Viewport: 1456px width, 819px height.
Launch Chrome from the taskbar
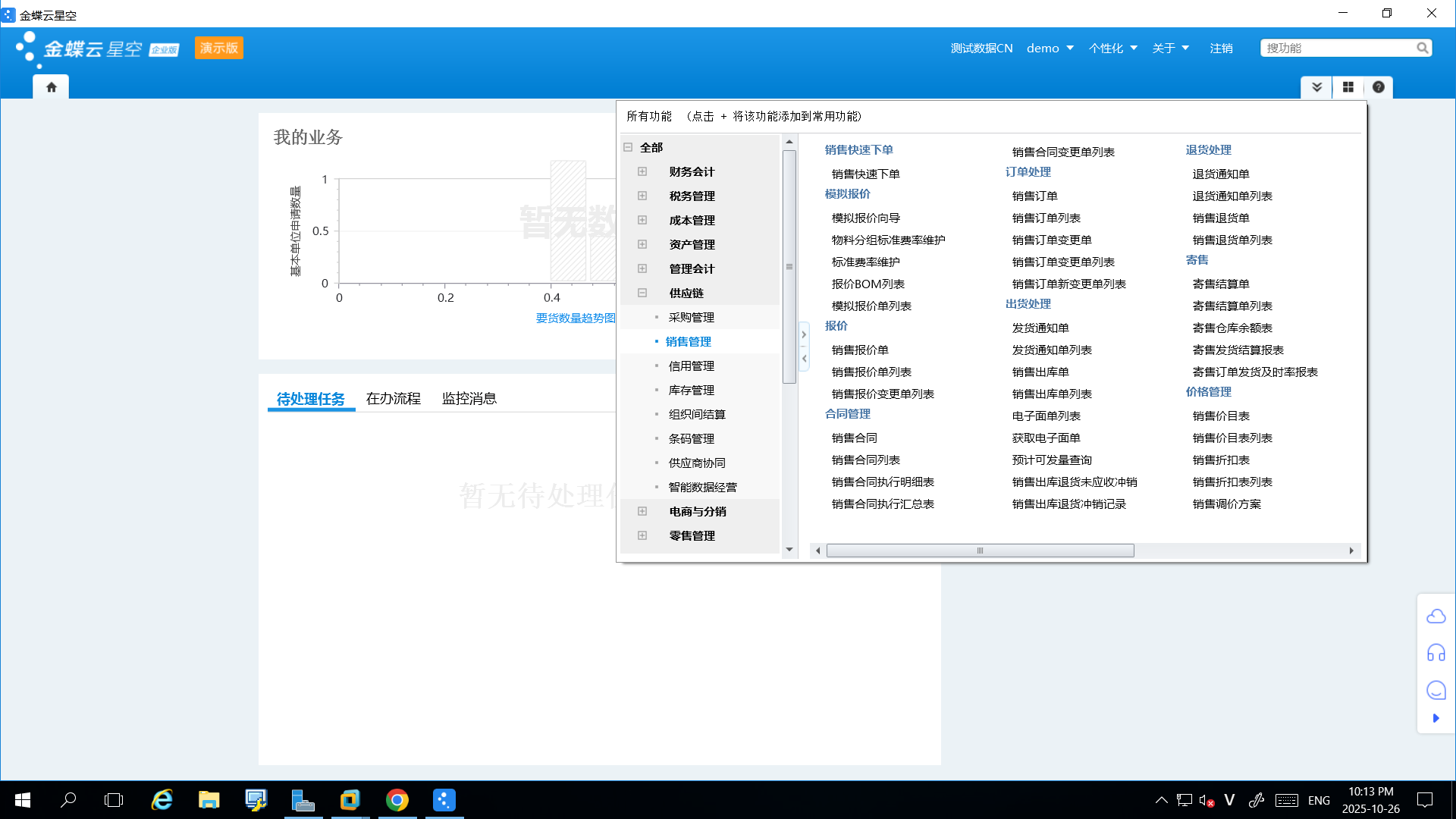click(x=397, y=800)
